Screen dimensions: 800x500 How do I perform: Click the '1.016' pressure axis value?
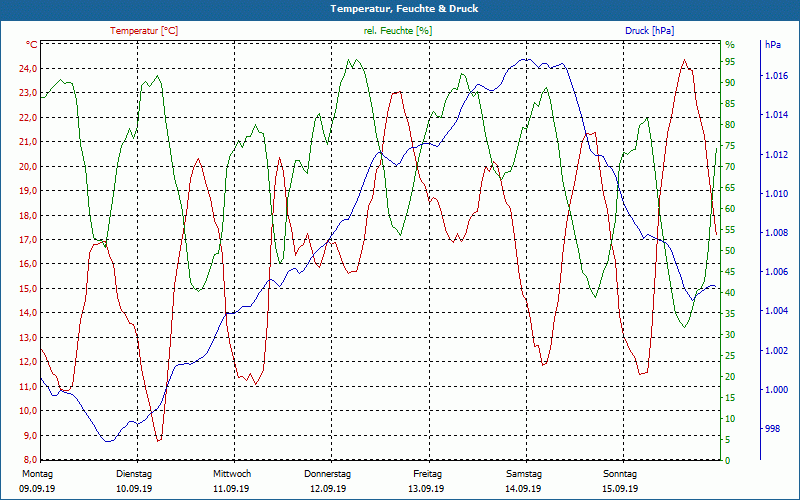(x=776, y=76)
